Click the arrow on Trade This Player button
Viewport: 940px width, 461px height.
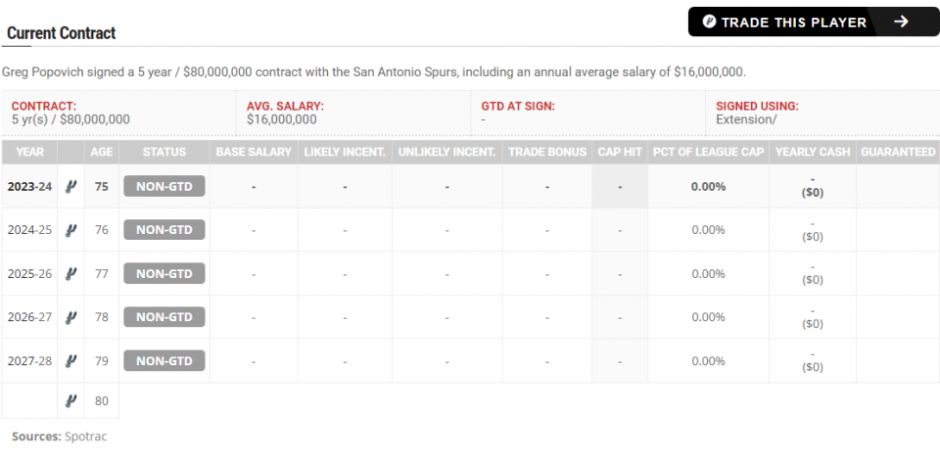(900, 22)
